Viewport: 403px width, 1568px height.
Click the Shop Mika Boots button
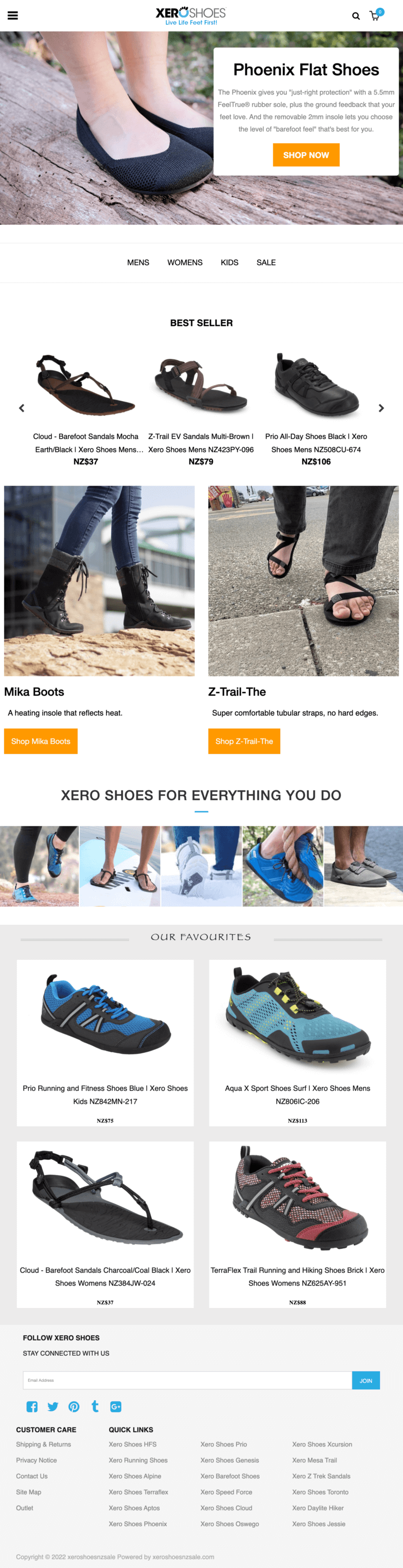pyautogui.click(x=41, y=741)
